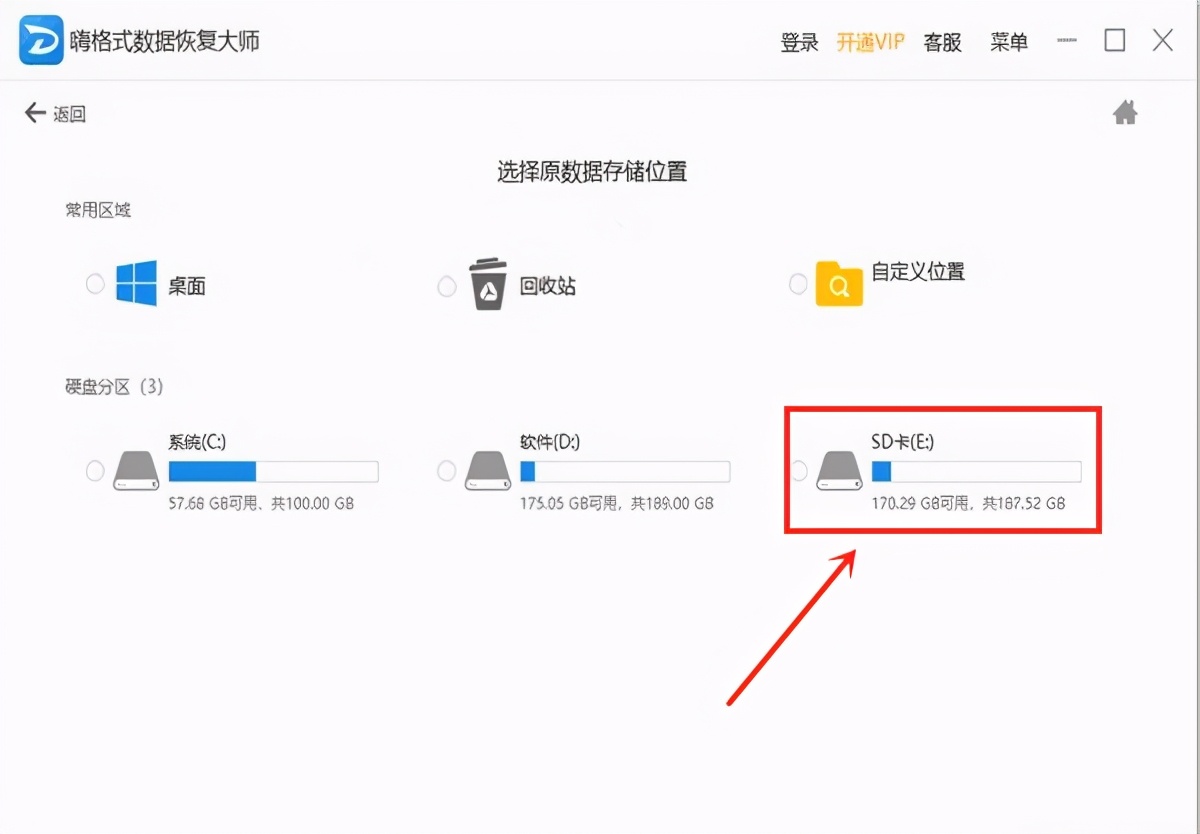Click the C: drive usage bar

pyautogui.click(x=275, y=470)
